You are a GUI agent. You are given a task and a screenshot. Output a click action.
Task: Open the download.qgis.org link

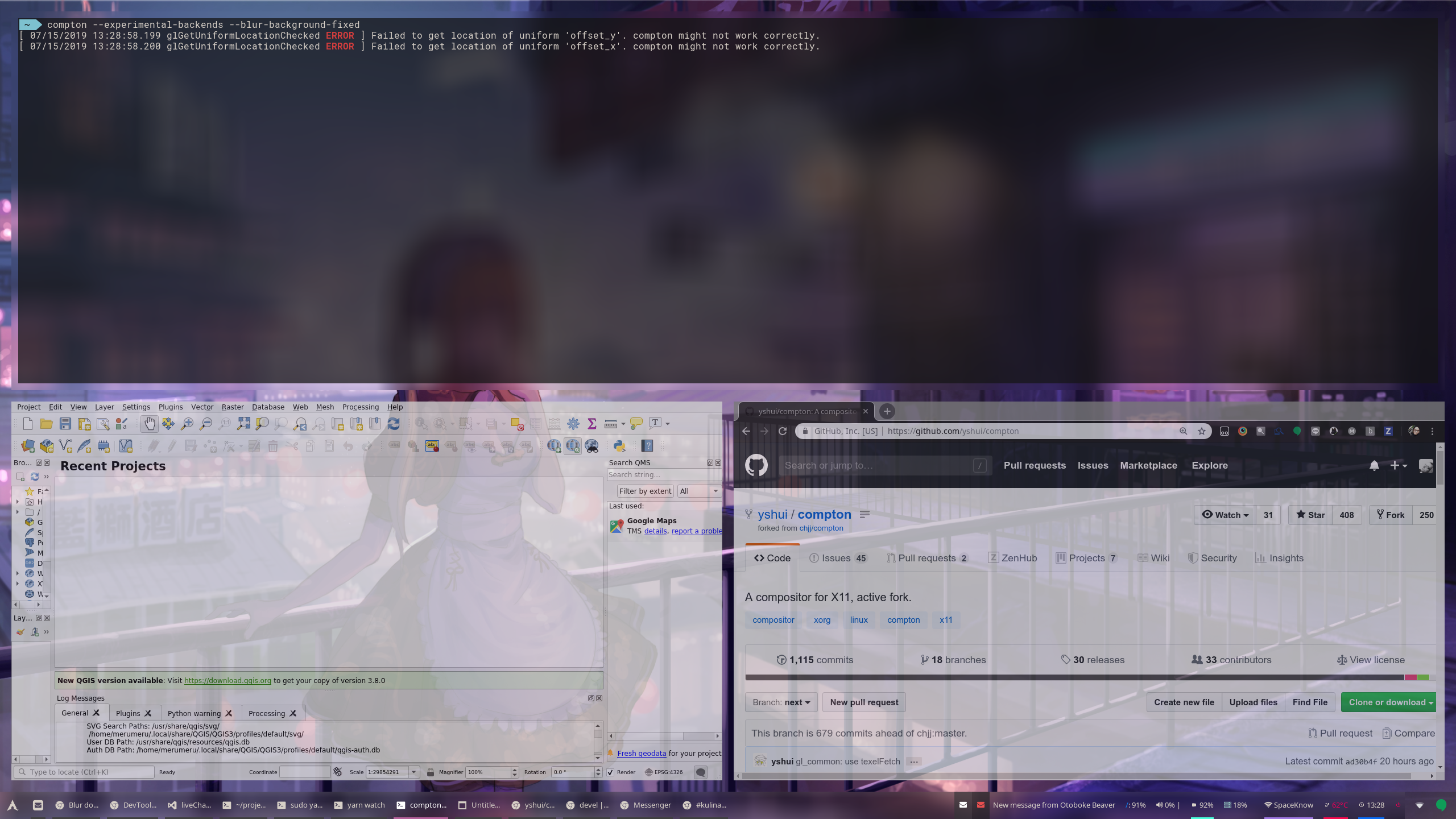click(227, 680)
